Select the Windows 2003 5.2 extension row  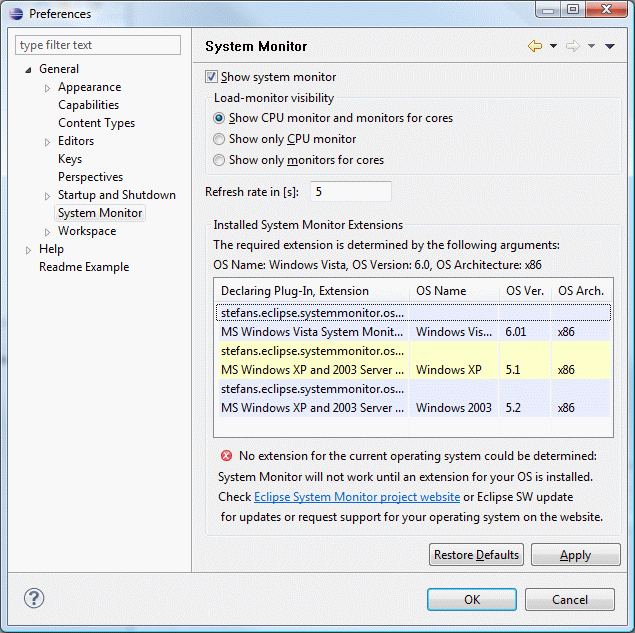[x=413, y=408]
